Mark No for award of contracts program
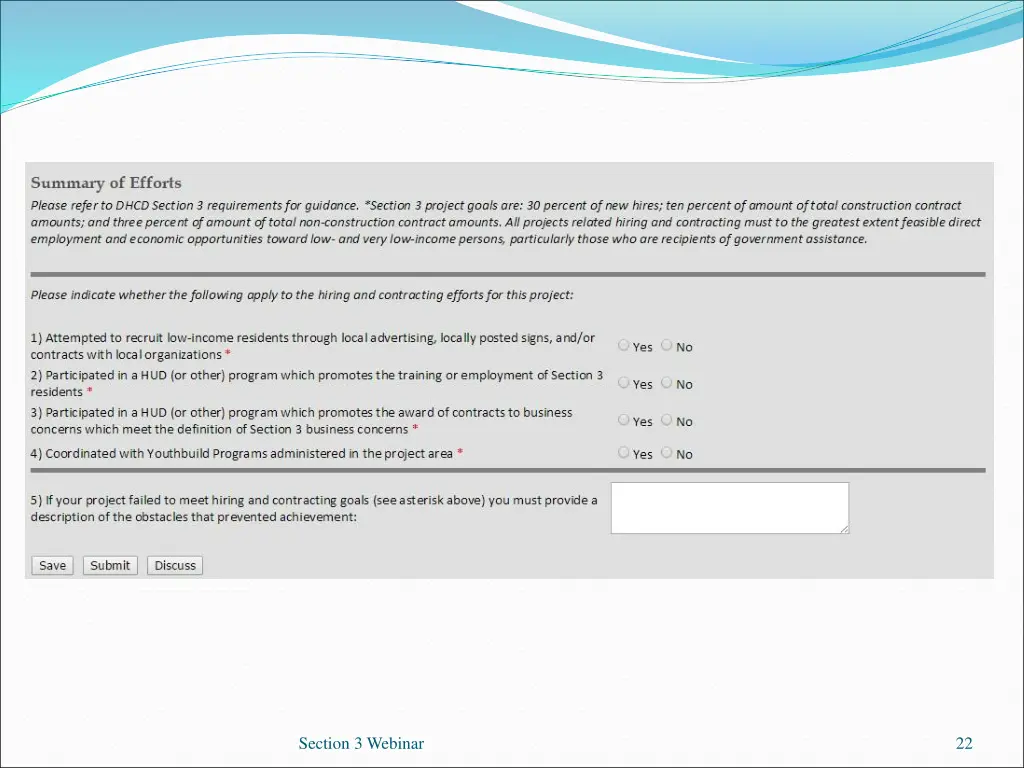Image resolution: width=1024 pixels, height=768 pixels. (x=667, y=420)
